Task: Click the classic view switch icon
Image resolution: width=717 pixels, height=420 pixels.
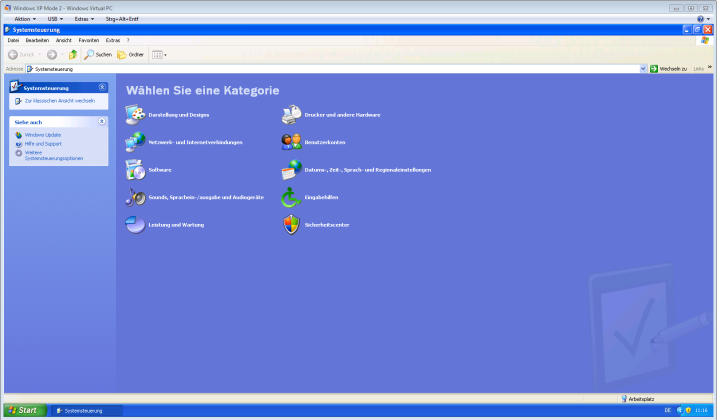Action: pos(18,101)
